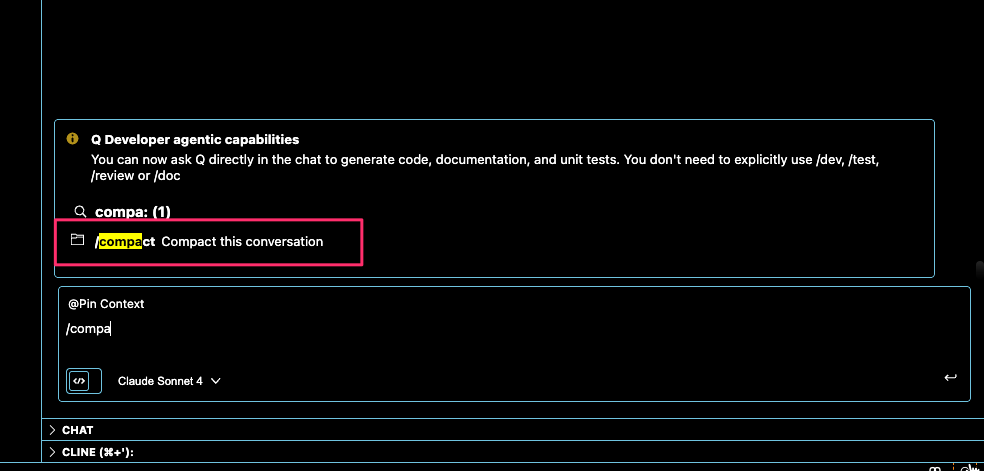
Task: Expand the CHAT section chevron
Action: click(53, 430)
